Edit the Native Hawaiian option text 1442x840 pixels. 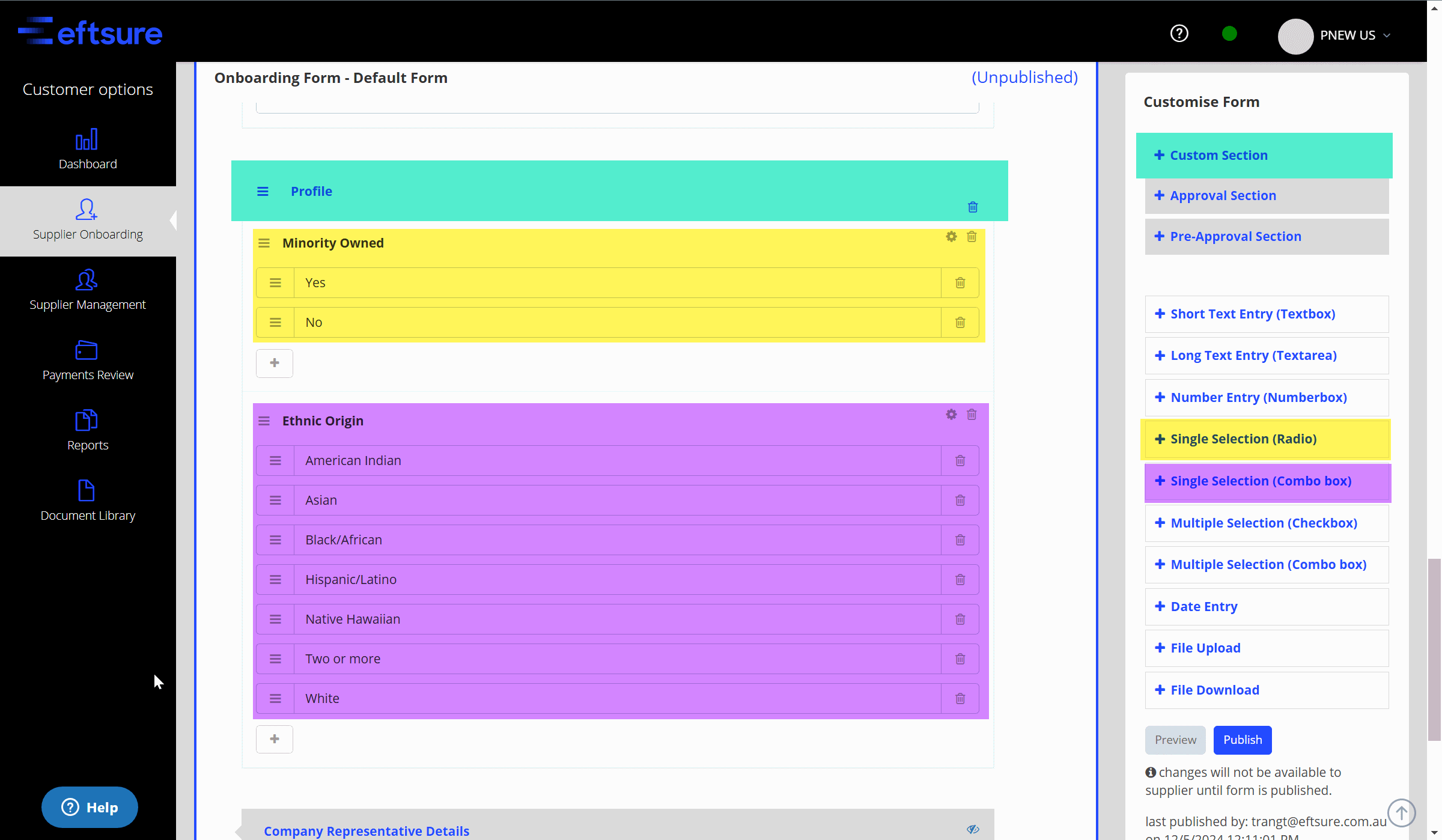coord(617,619)
